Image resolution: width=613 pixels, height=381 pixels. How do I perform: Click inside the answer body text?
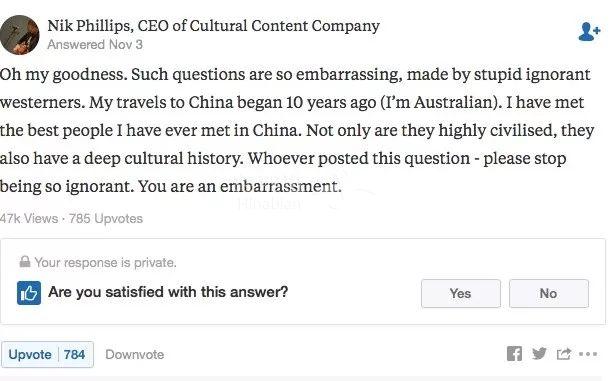[297, 130]
